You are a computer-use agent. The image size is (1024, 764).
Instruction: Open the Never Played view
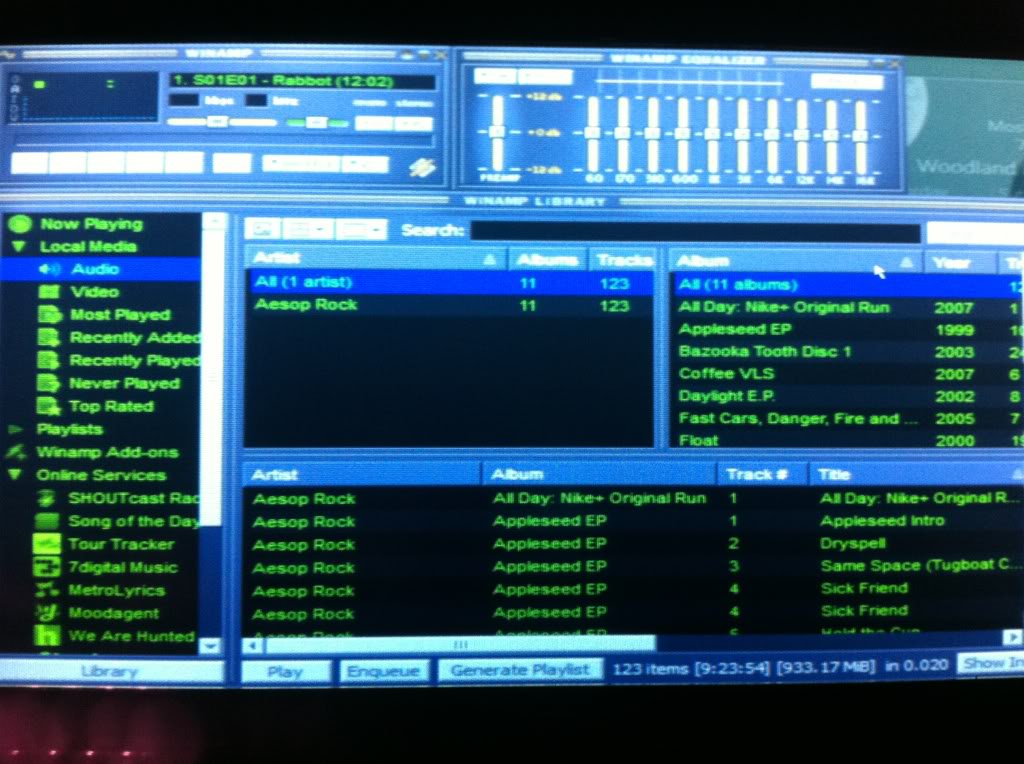click(x=124, y=383)
